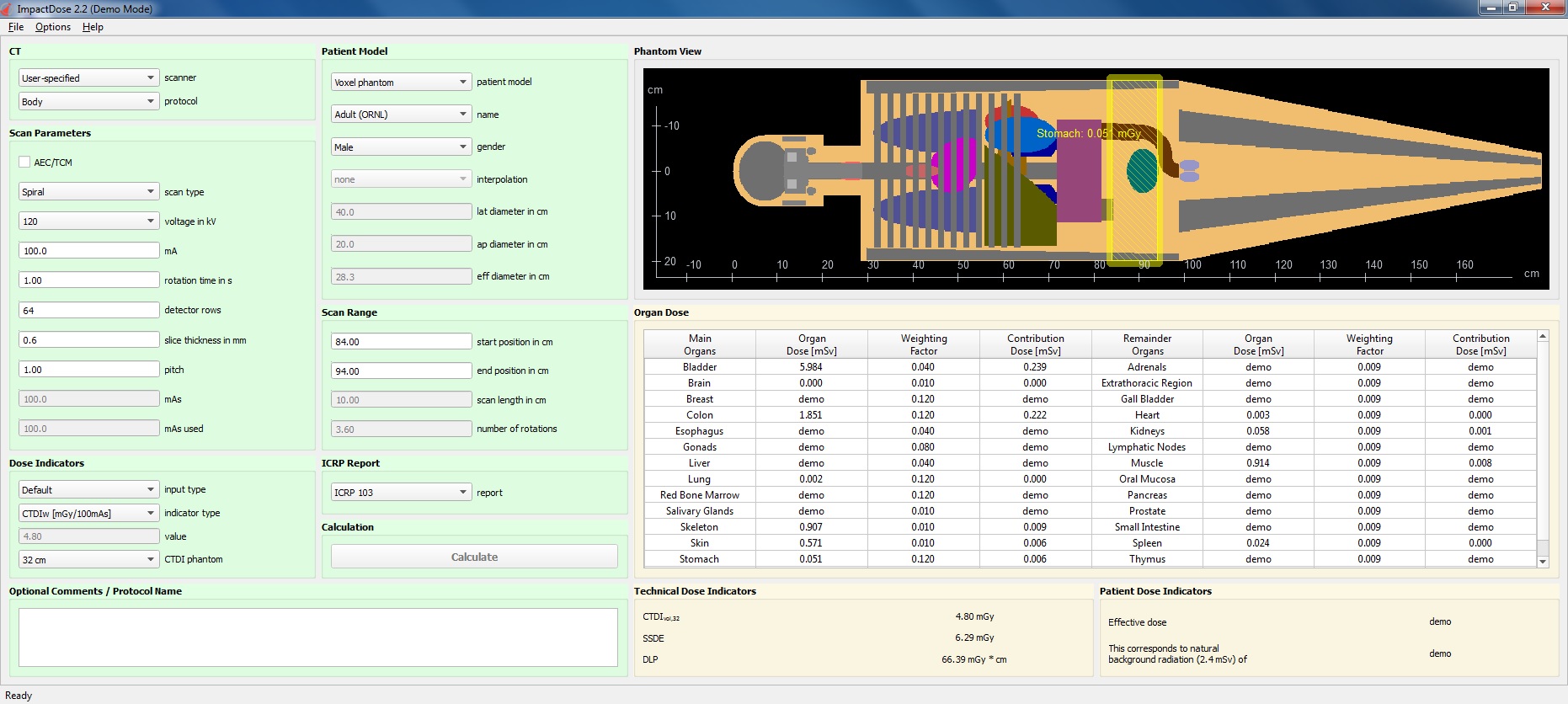Open the scanner dropdown showing User-specified
The image size is (1568, 704).
pyautogui.click(x=88, y=77)
